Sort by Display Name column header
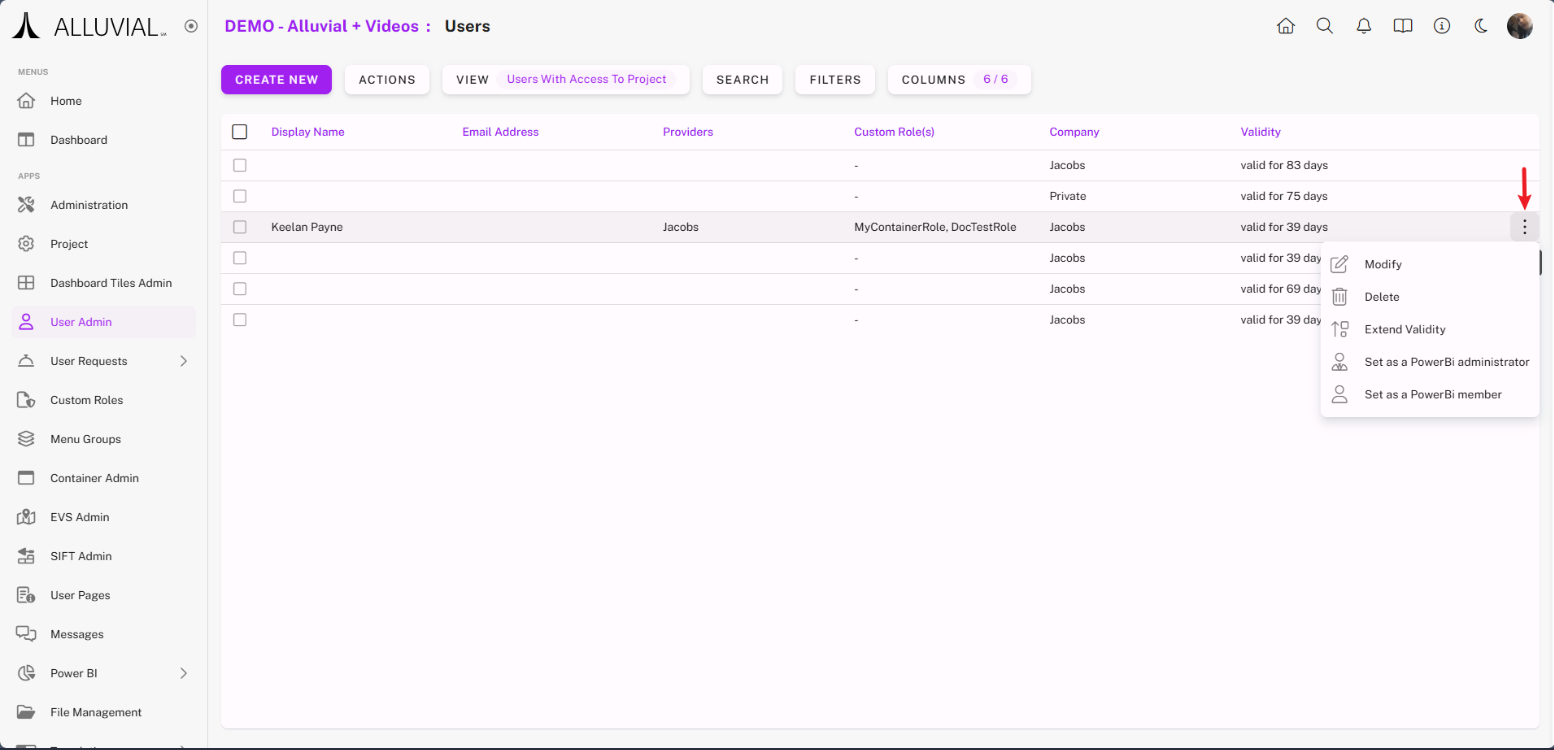Viewport: 1554px width, 750px height. pyautogui.click(x=307, y=132)
